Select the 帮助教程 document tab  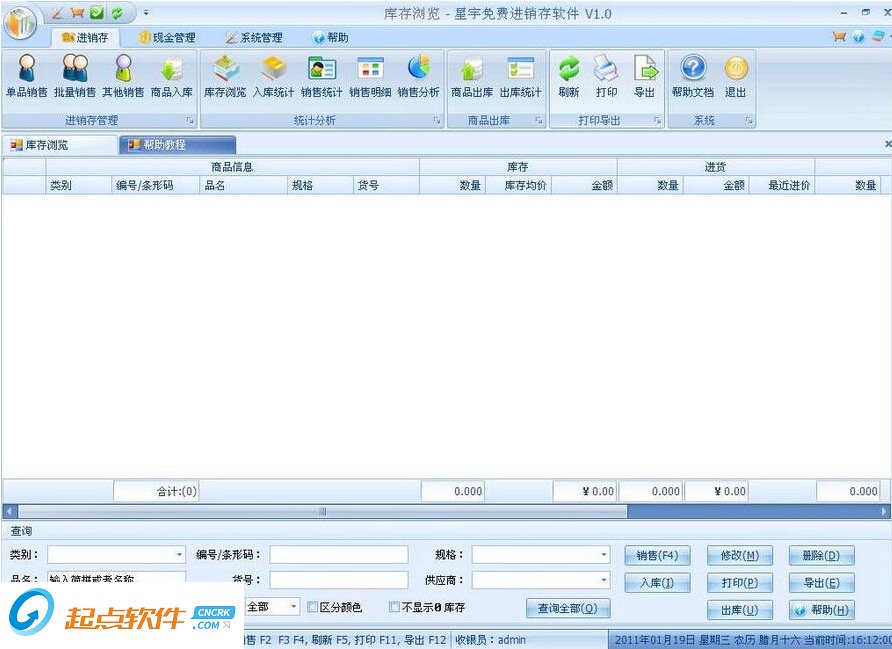(x=177, y=145)
